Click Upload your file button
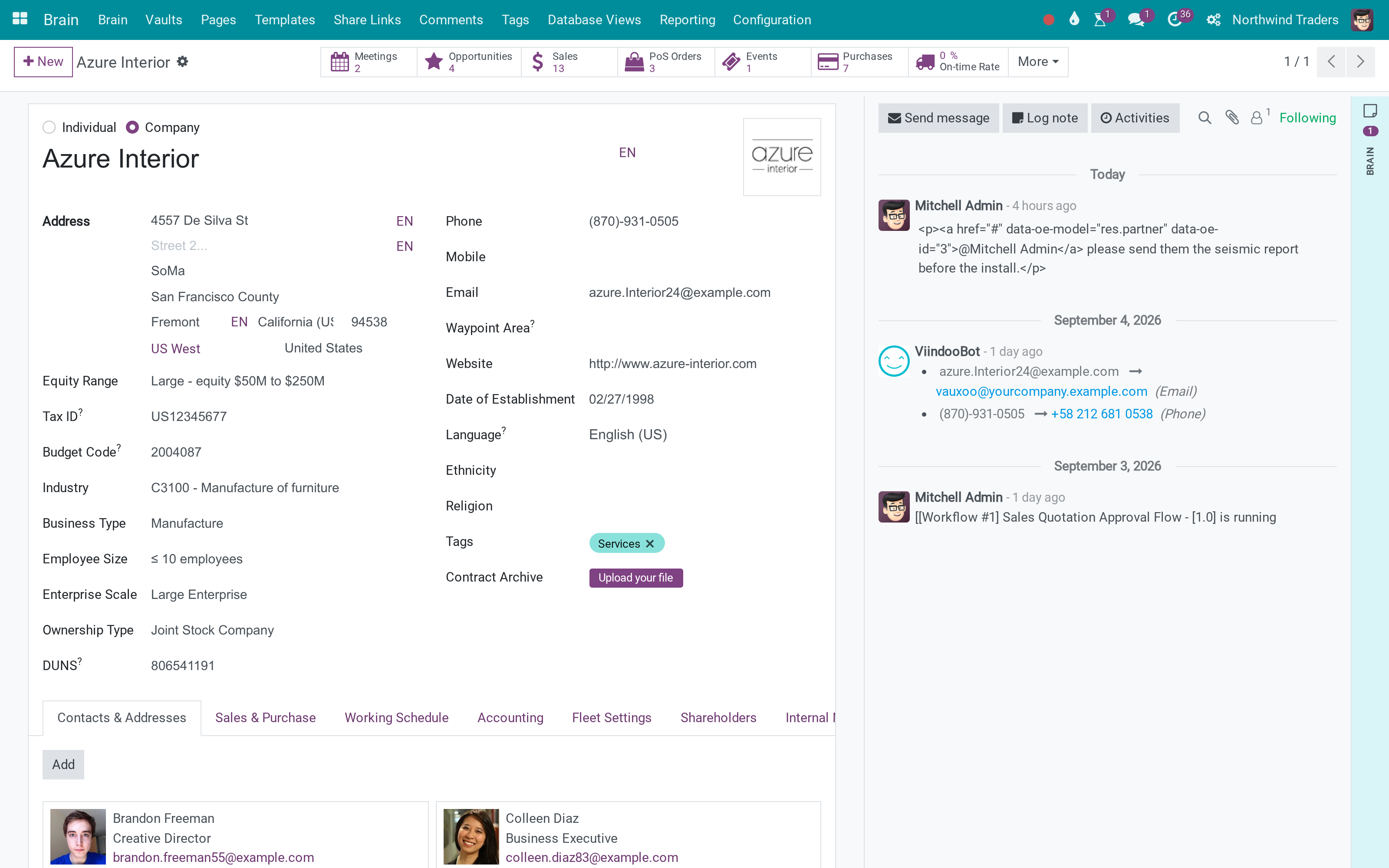1389x868 pixels. 636,578
